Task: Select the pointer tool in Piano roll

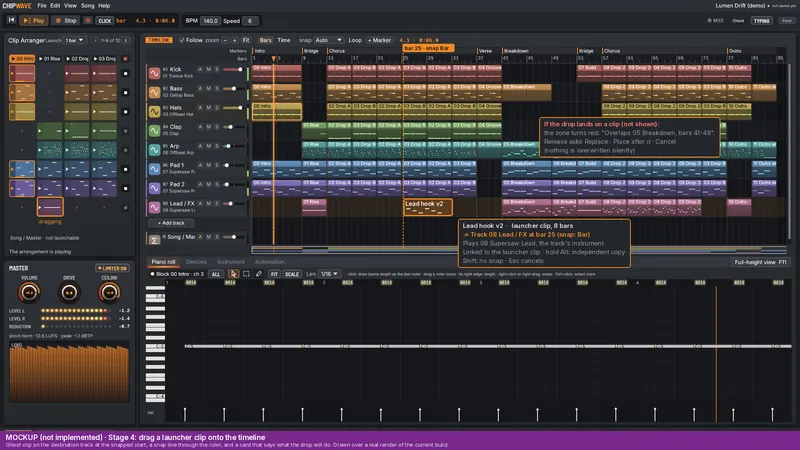Action: (x=233, y=274)
